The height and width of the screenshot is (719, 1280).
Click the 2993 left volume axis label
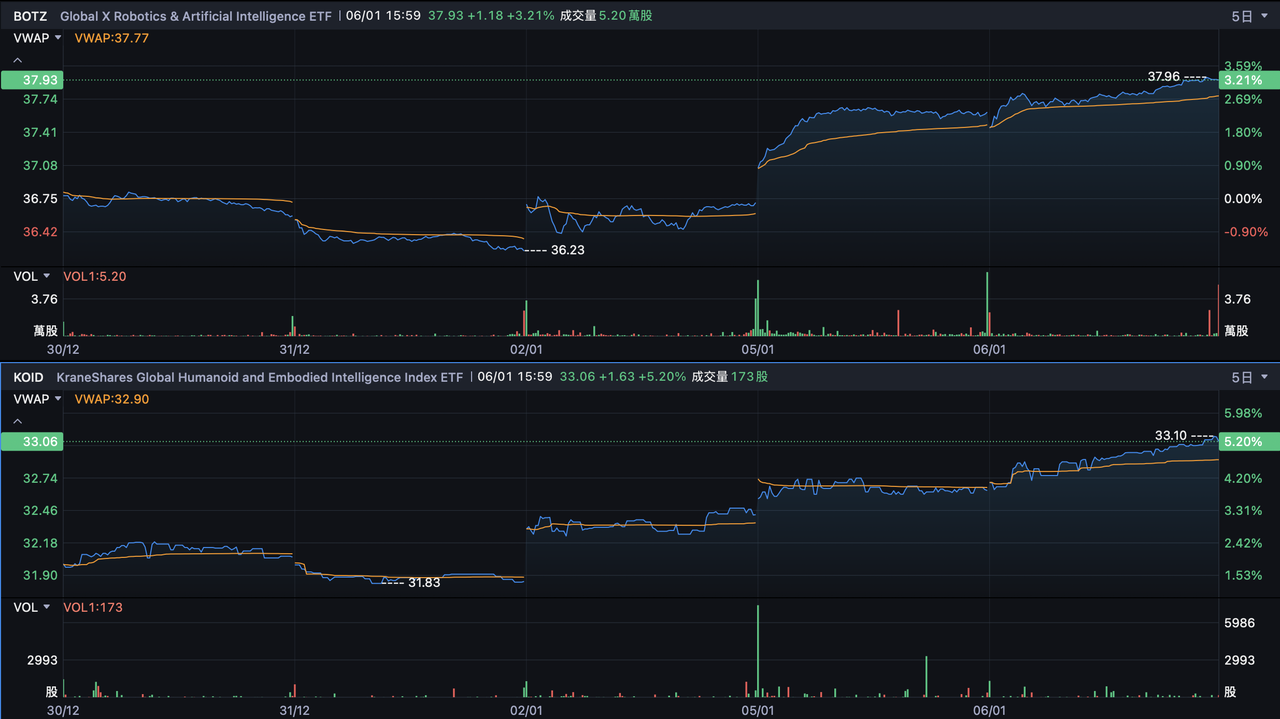pyautogui.click(x=42, y=660)
